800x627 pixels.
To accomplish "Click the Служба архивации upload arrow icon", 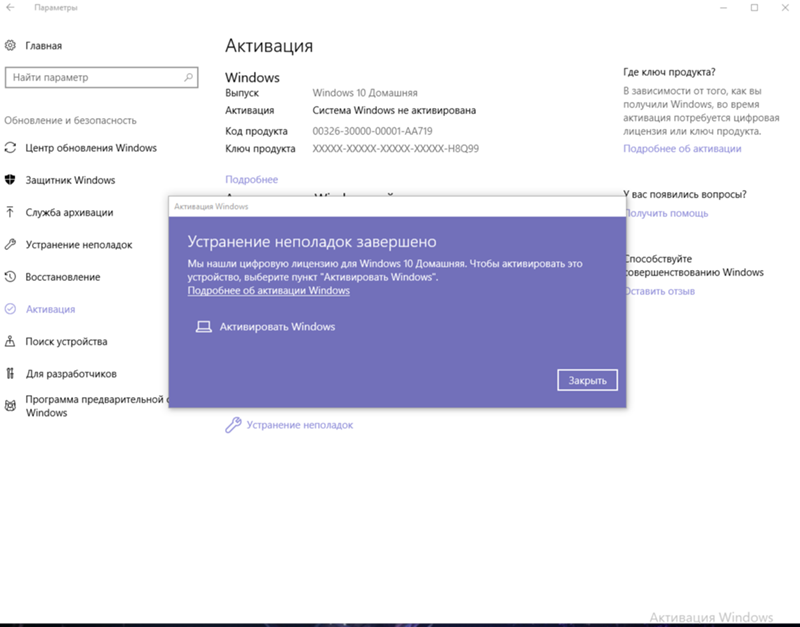I will click(10, 212).
